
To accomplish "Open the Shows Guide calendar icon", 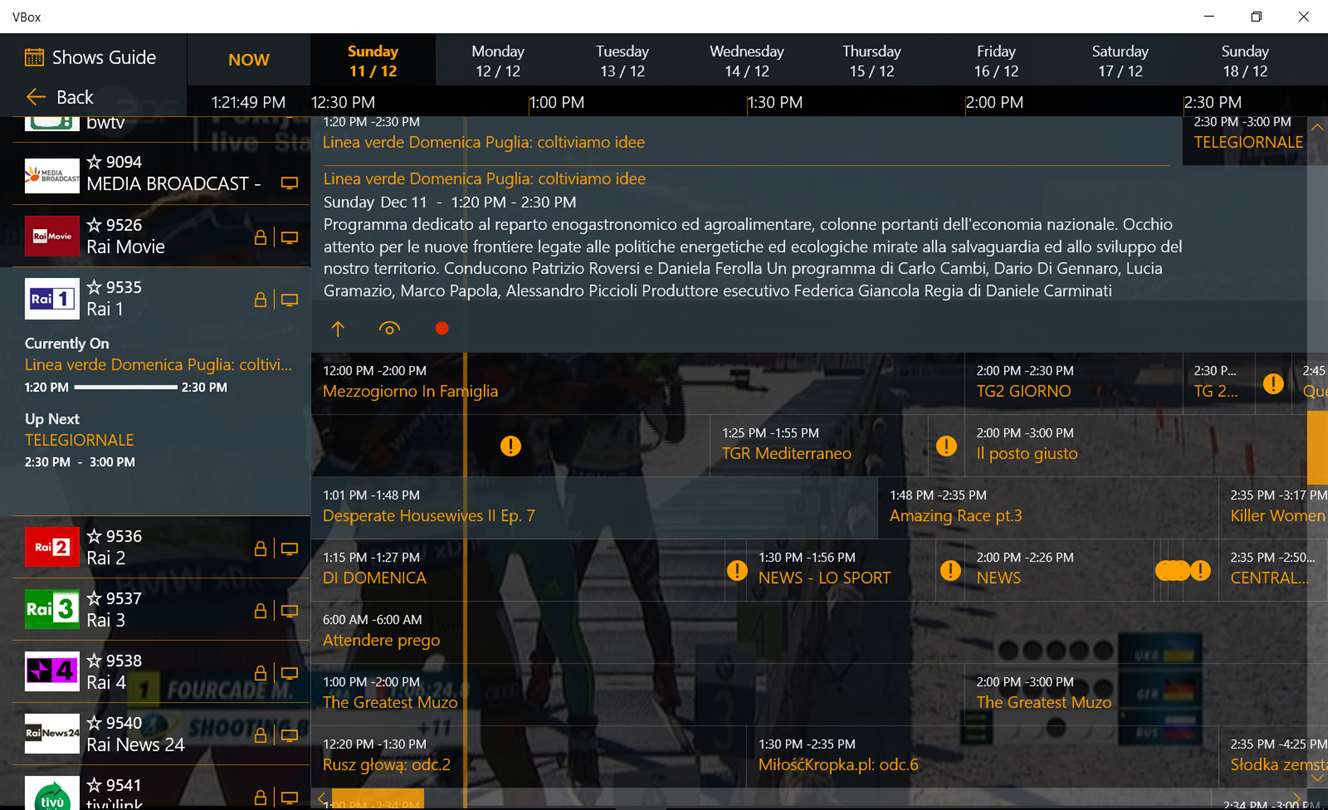I will [34, 57].
